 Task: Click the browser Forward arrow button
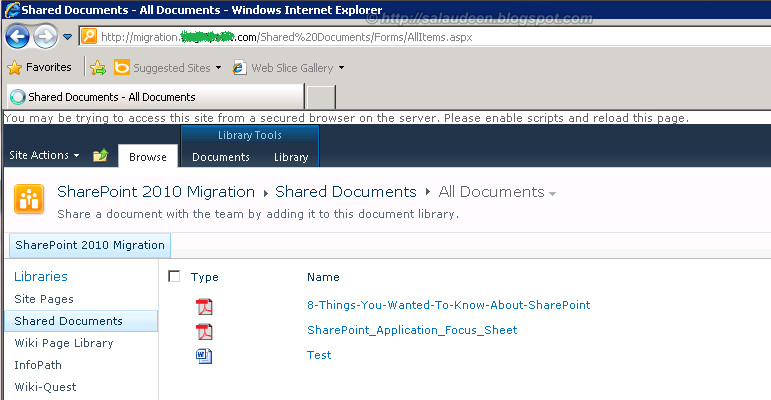tap(45, 37)
